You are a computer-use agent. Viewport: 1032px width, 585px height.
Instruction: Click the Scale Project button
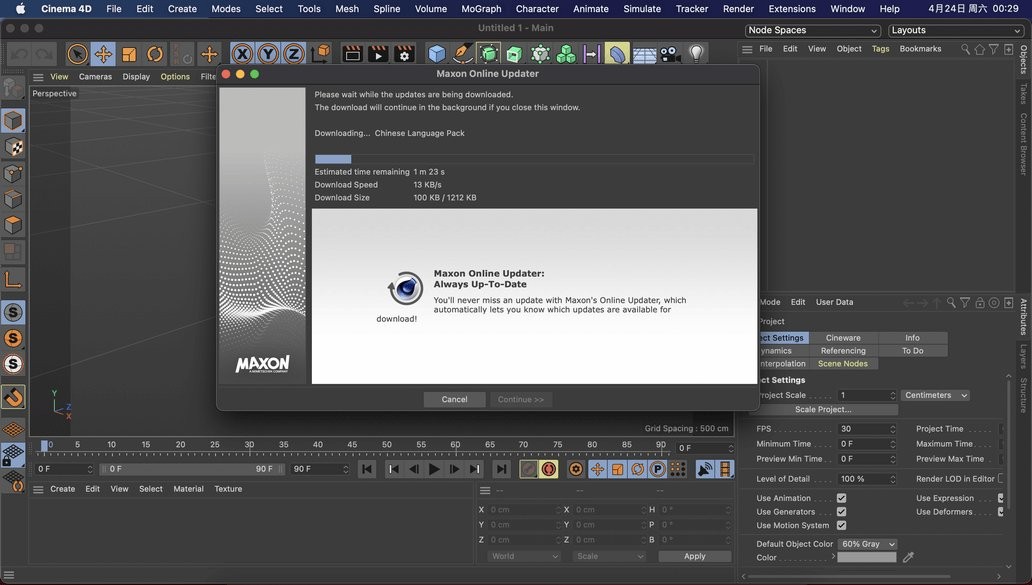click(823, 409)
